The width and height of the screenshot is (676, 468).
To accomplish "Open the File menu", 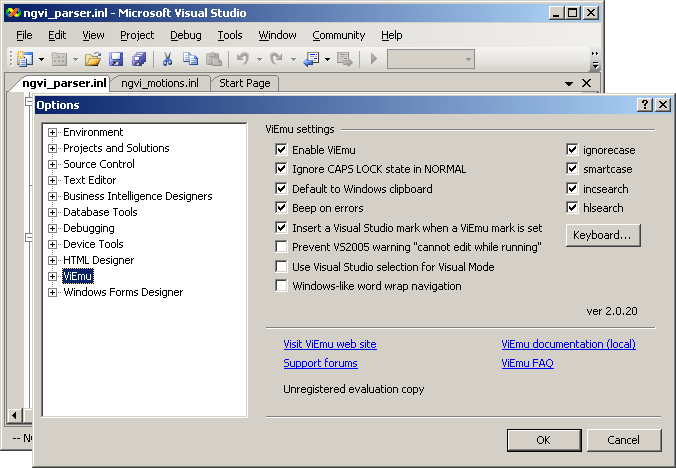I will 24,35.
